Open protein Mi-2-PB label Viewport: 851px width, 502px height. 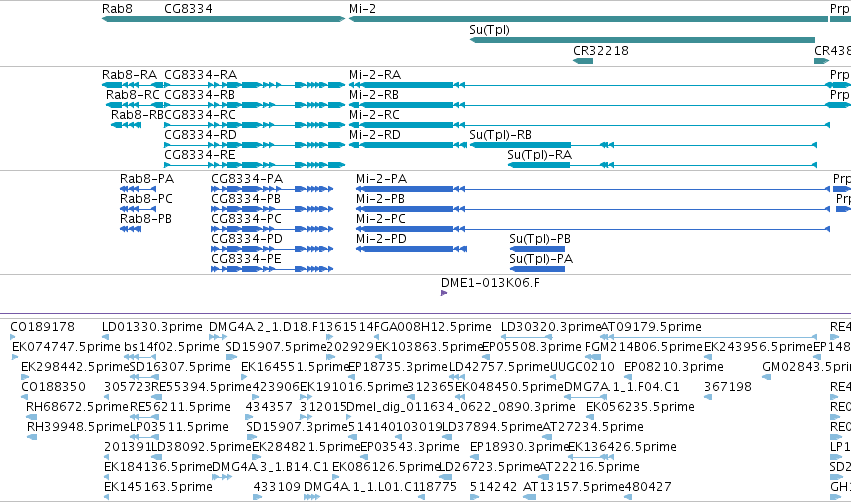[380, 199]
